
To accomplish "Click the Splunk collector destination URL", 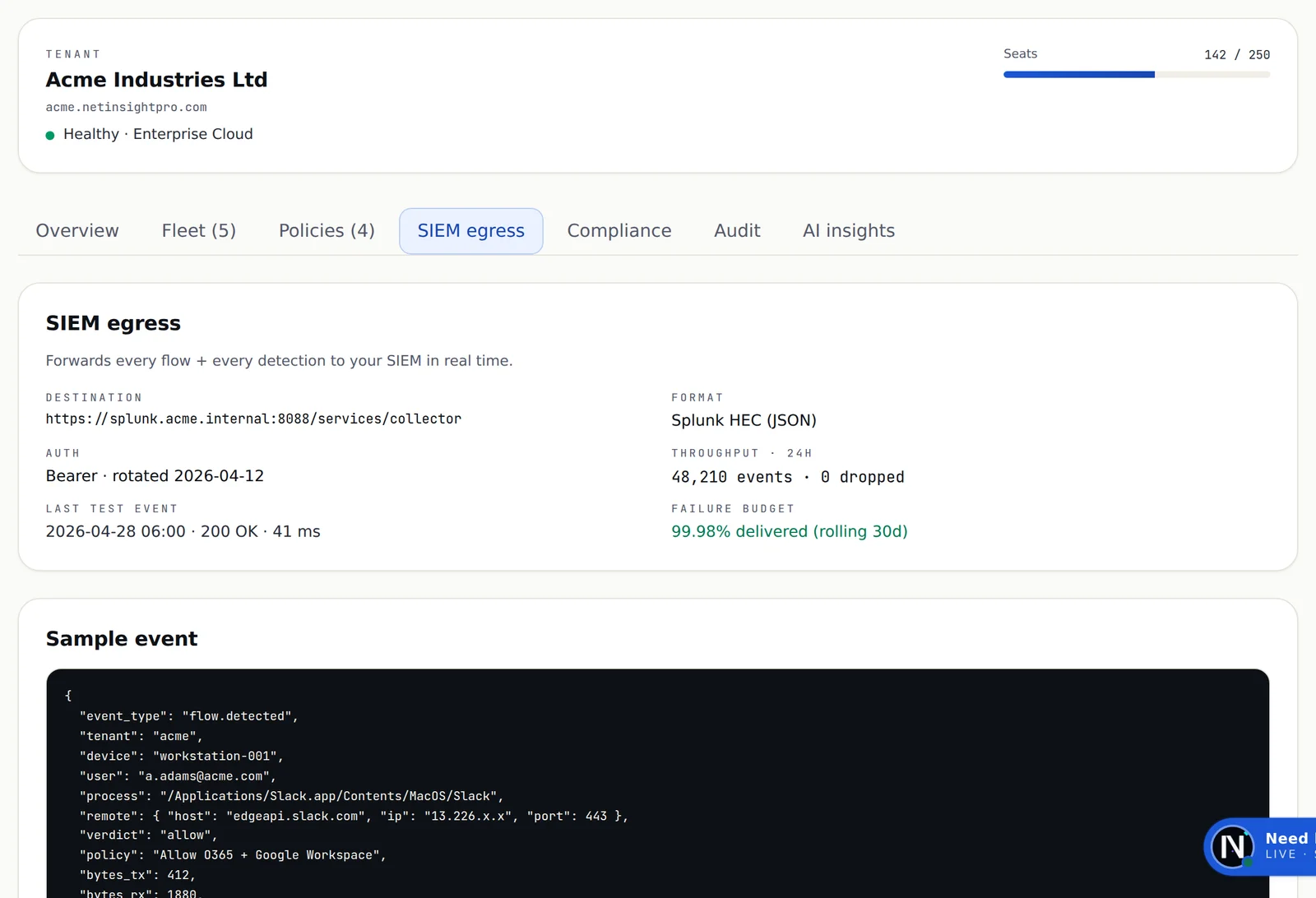I will tap(253, 419).
